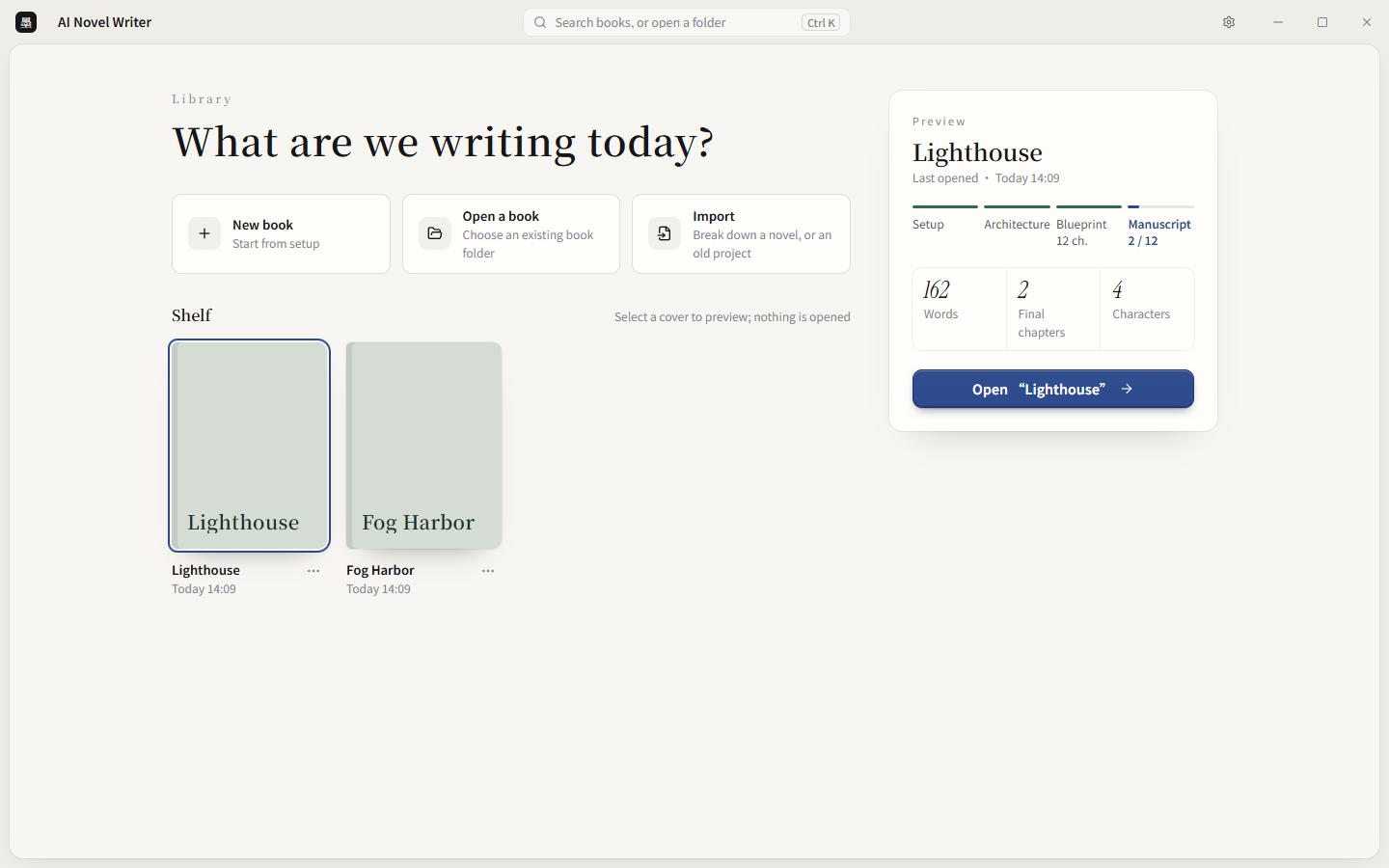Focus the search books input field
This screenshot has width=1389, height=868.
pos(687,22)
